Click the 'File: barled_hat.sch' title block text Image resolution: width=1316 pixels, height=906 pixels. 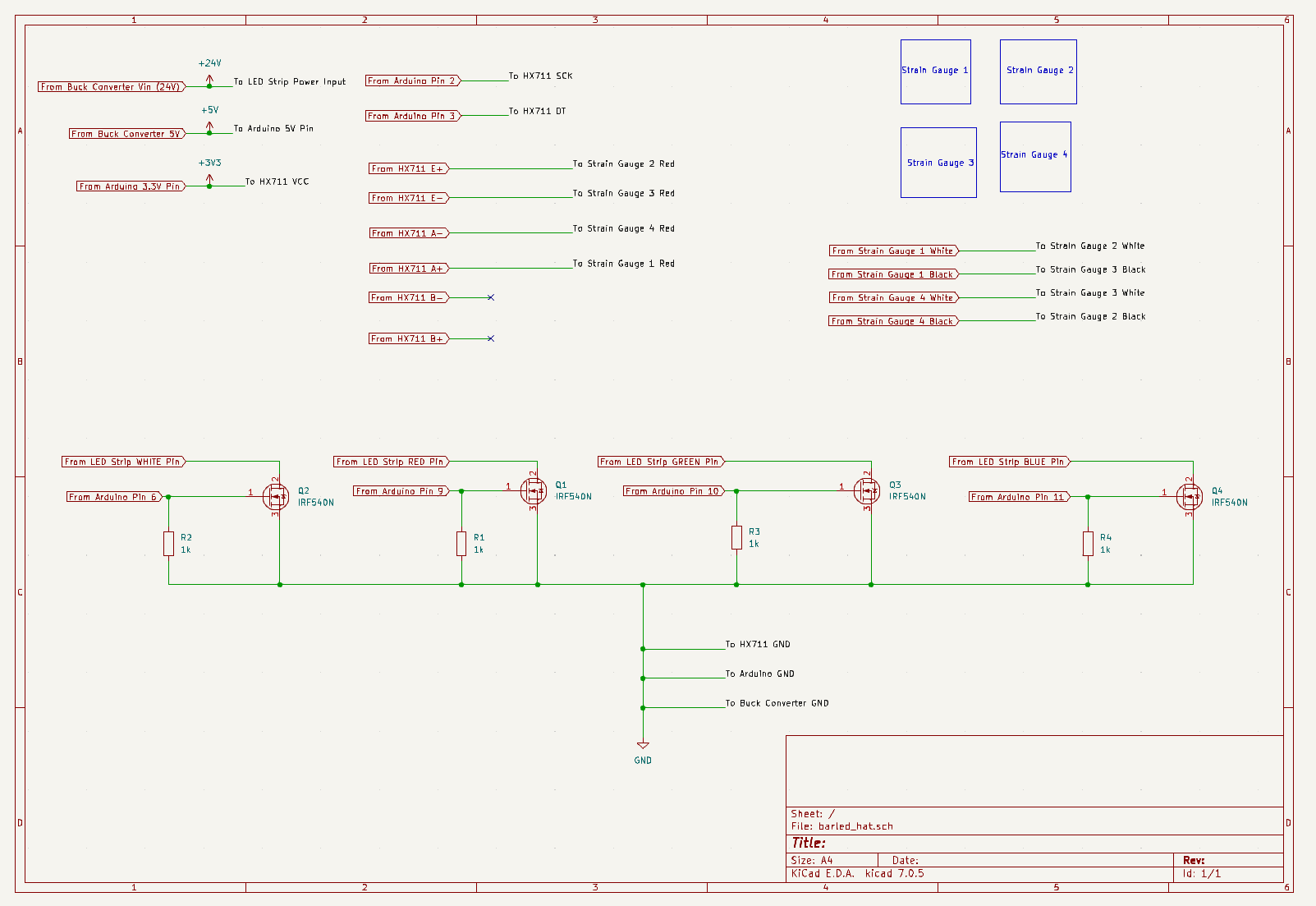(x=841, y=826)
